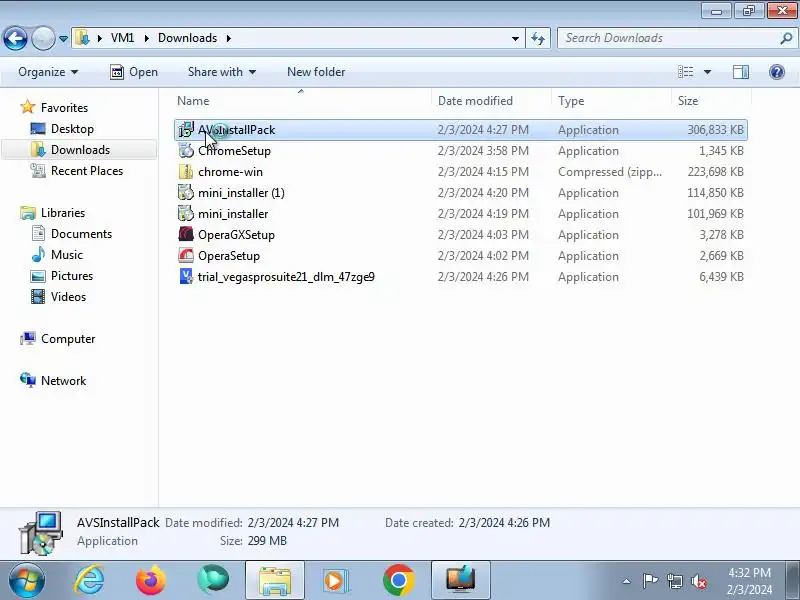Screen dimensions: 800x600
Task: Open recent pages dropdown next to Forward arrow
Action: [x=63, y=39]
